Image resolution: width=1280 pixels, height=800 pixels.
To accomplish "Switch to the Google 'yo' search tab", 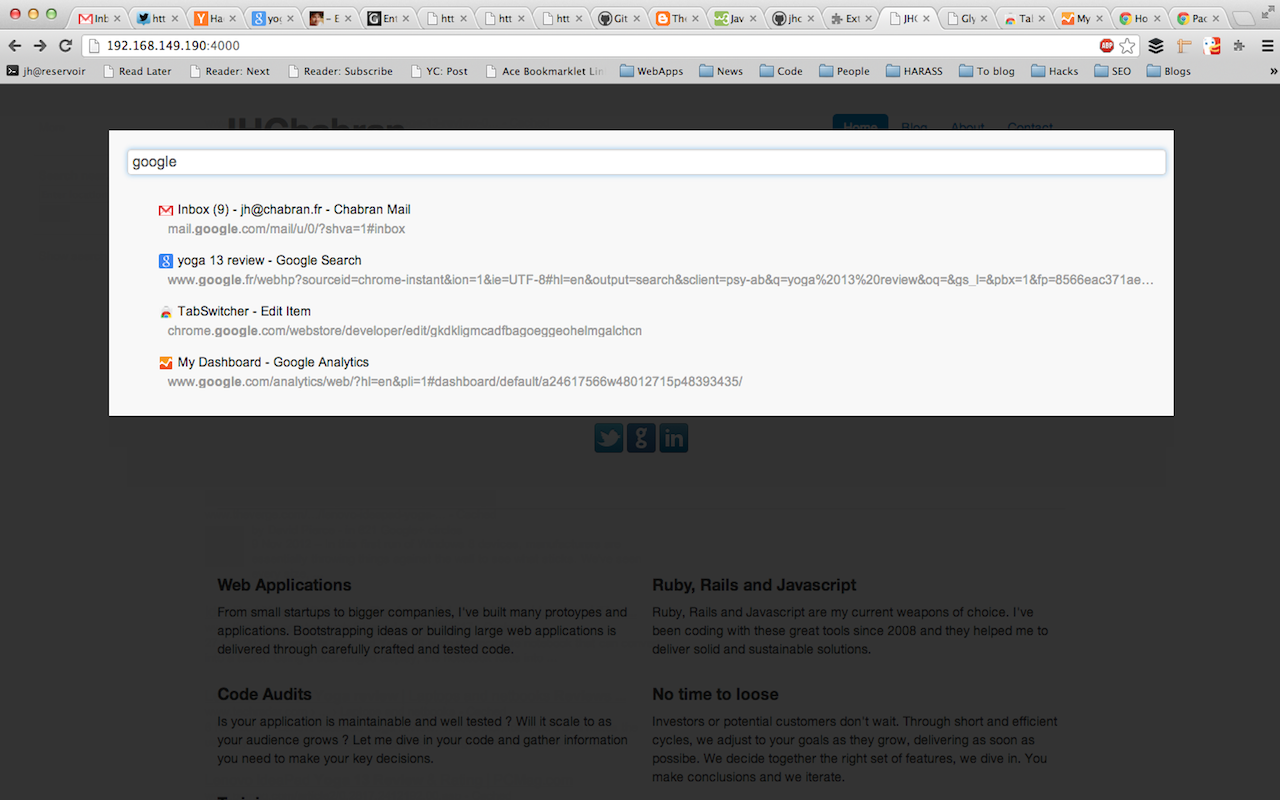I will 270,19.
